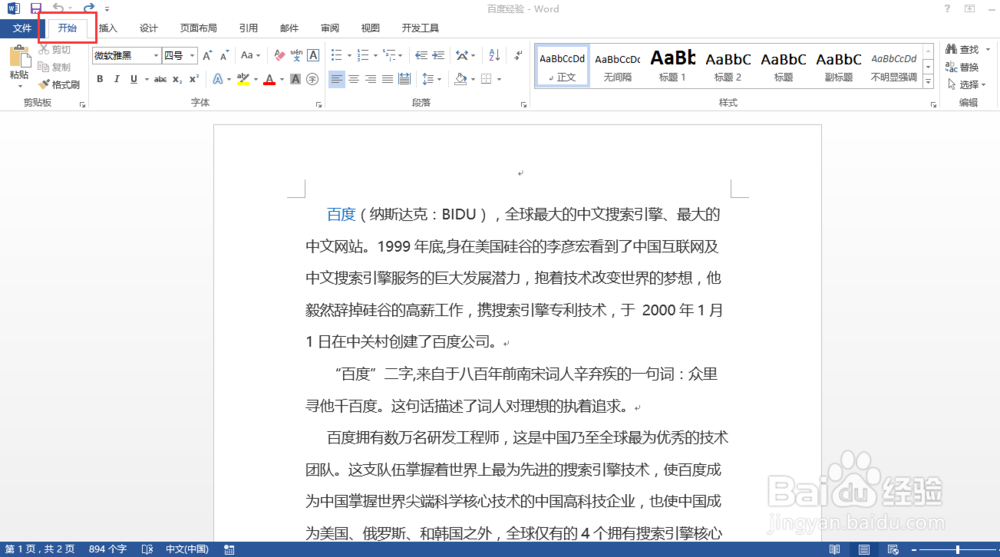Image resolution: width=1000 pixels, height=557 pixels.
Task: Toggle Align Right paragraph
Action: tap(371, 79)
